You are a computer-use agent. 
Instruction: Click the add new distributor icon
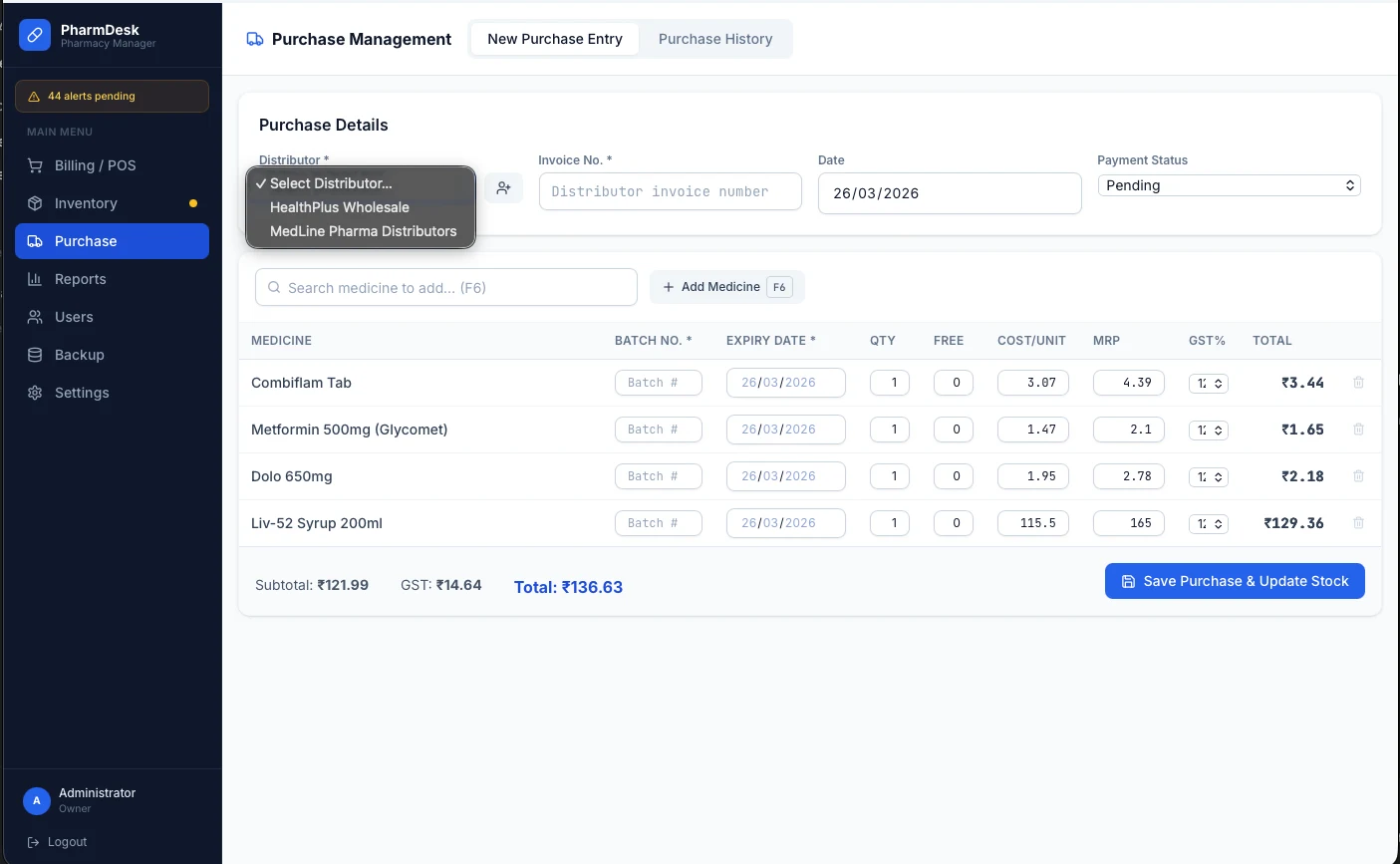503,188
